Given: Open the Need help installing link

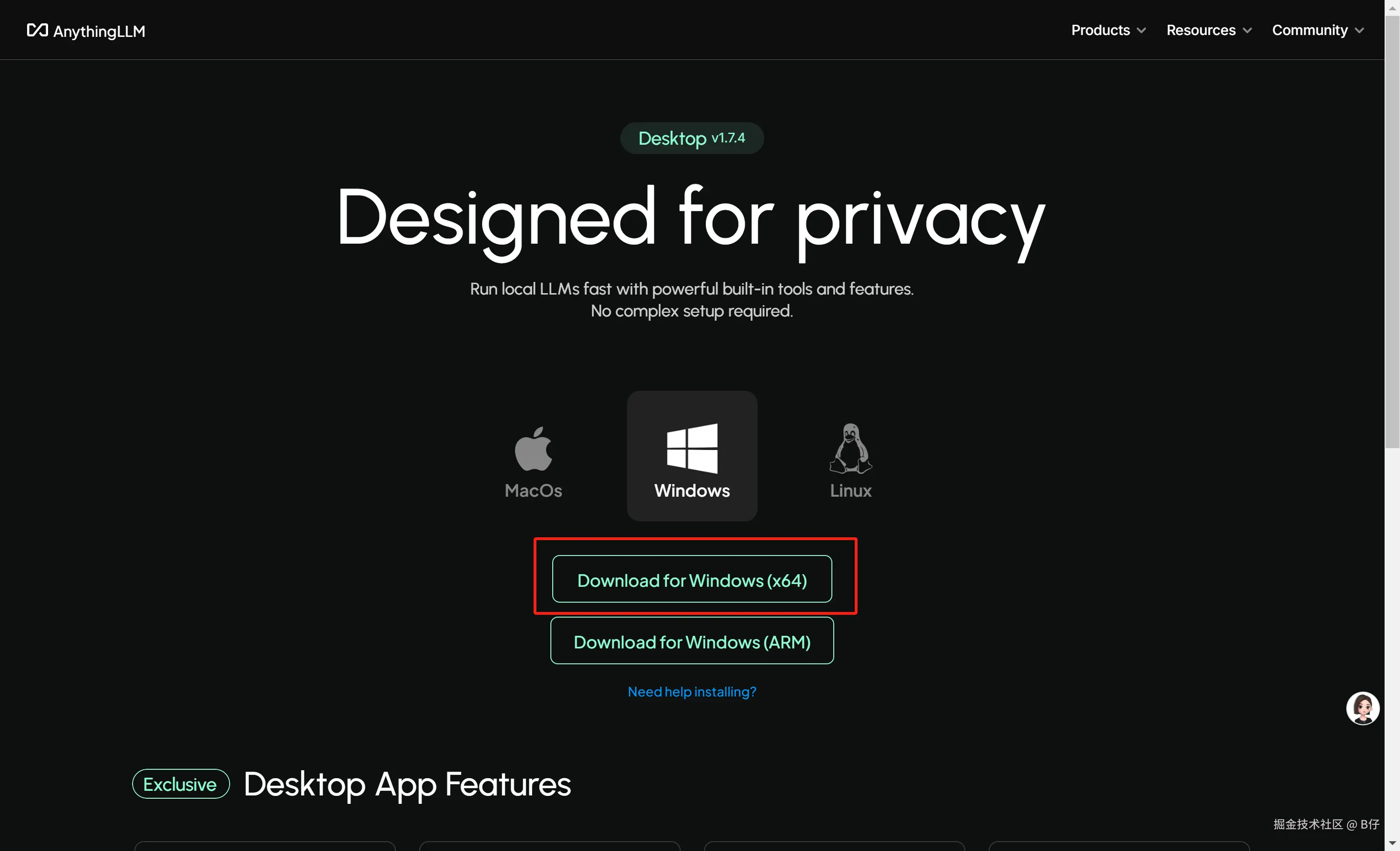Looking at the screenshot, I should point(691,691).
